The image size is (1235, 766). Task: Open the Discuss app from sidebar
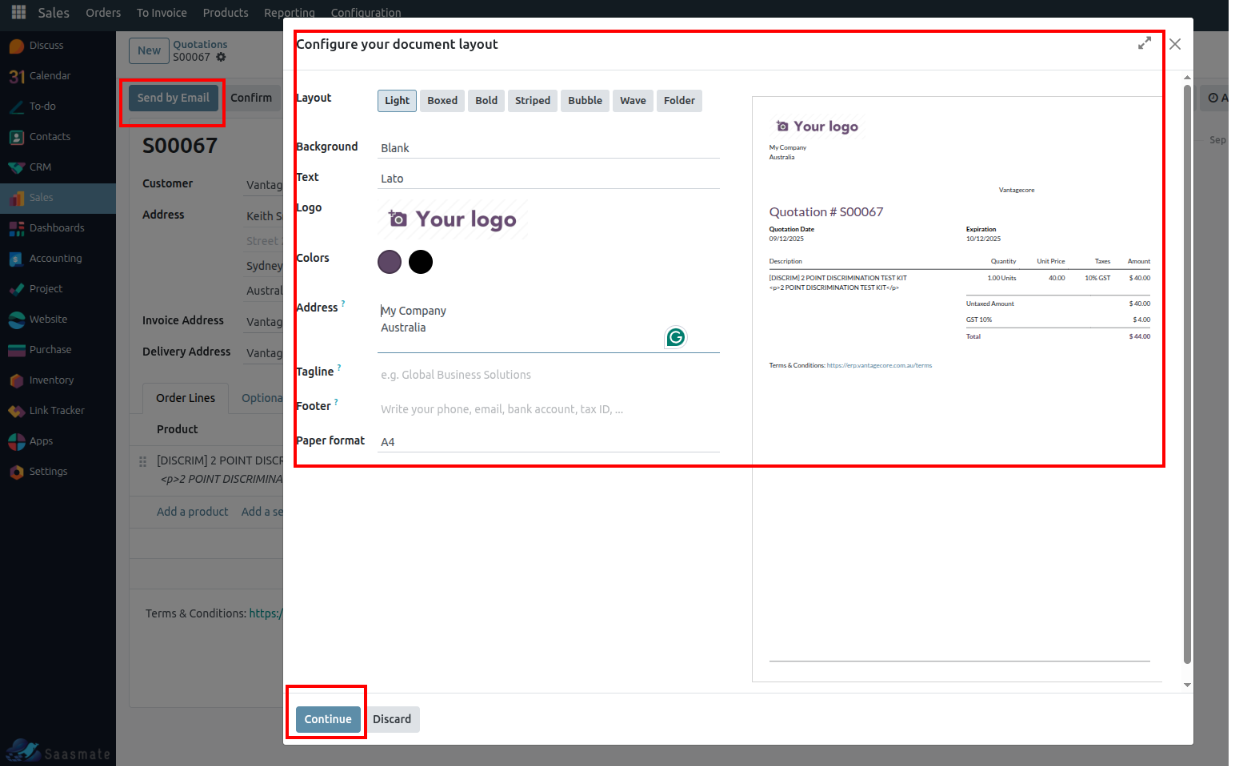[x=17, y=46]
